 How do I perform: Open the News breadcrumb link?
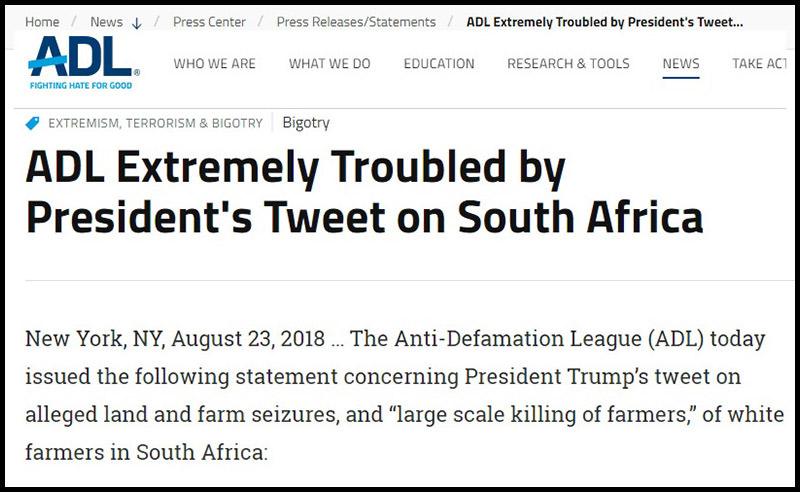(x=106, y=22)
